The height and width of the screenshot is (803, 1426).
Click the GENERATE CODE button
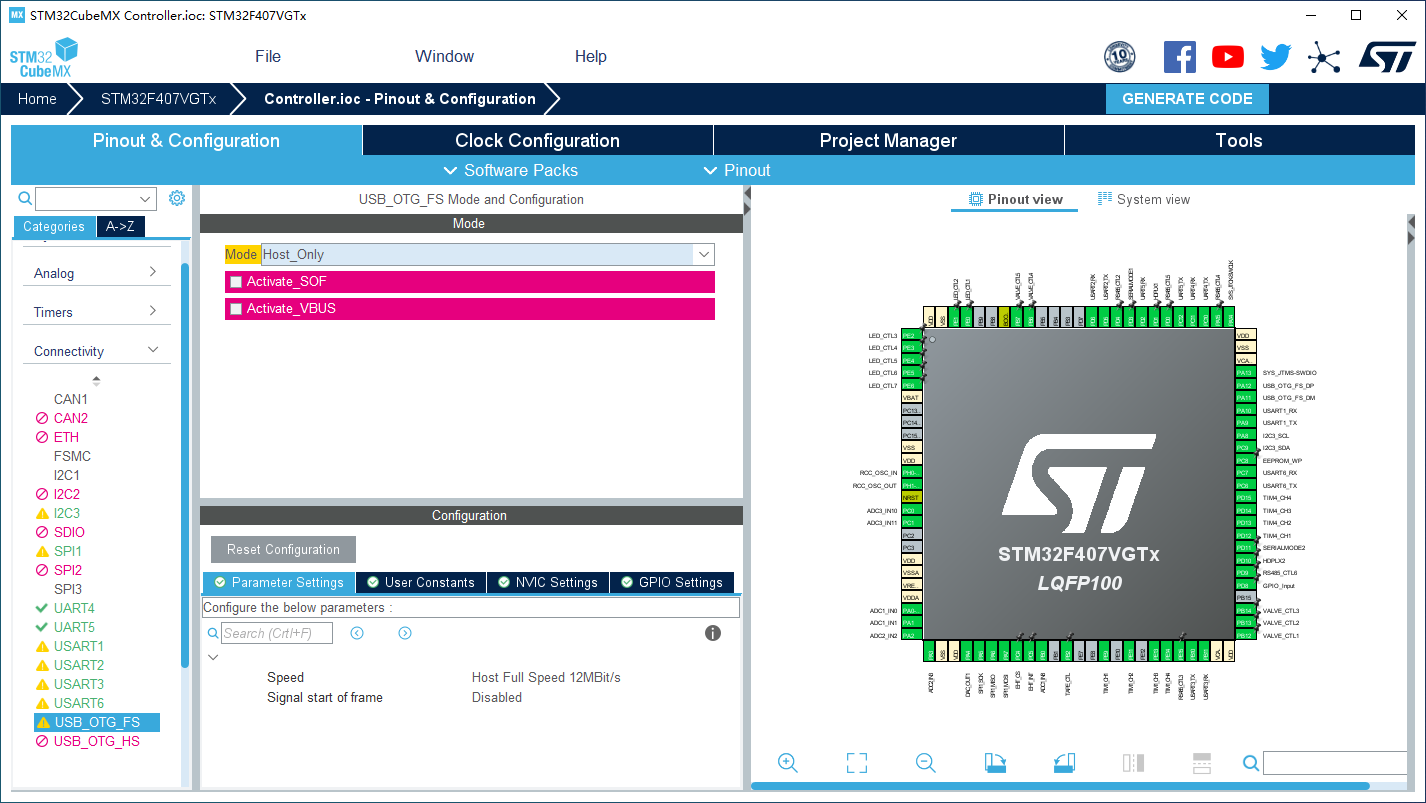pos(1187,99)
